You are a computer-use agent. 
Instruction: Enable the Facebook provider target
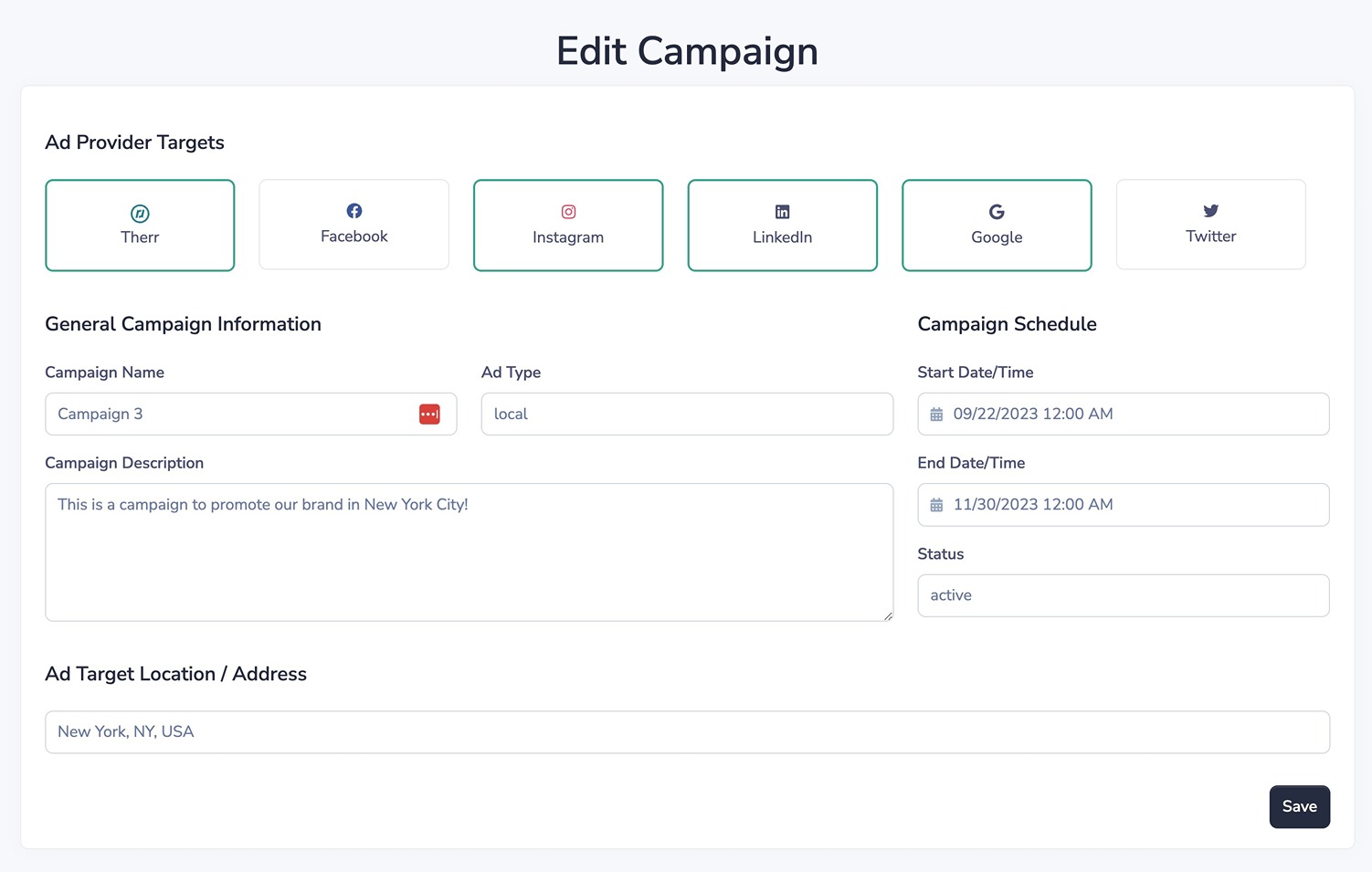click(354, 224)
